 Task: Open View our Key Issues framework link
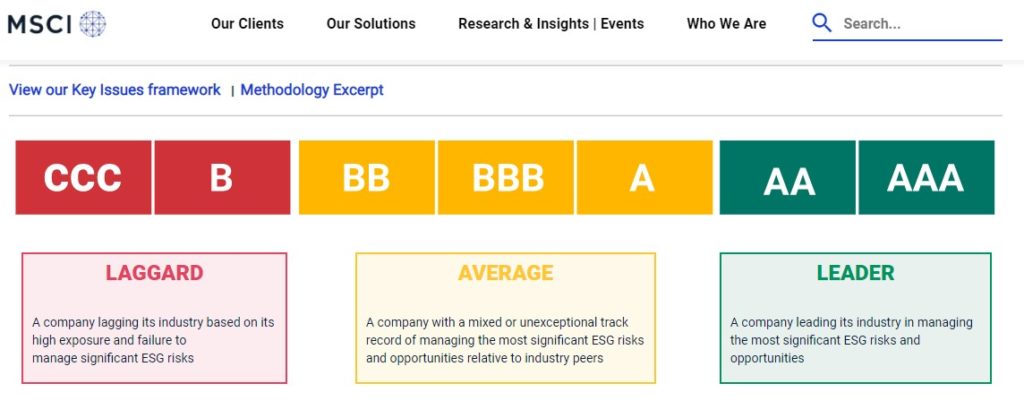pos(115,90)
